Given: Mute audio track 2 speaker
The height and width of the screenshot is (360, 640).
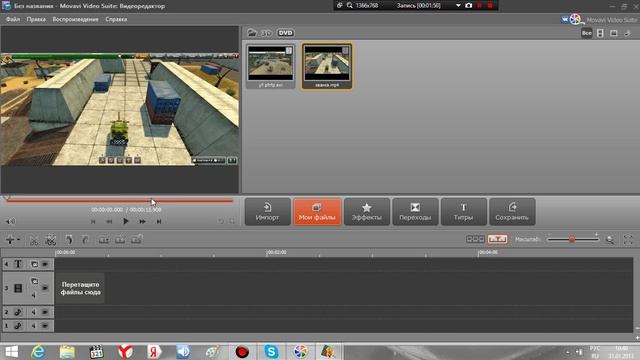Looking at the screenshot, I should [x=34, y=312].
